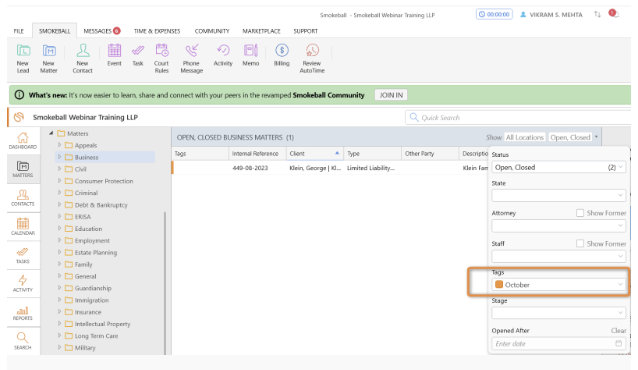Image resolution: width=638 pixels, height=370 pixels.
Task: Go to Dashboard in sidebar
Action: pos(23,140)
